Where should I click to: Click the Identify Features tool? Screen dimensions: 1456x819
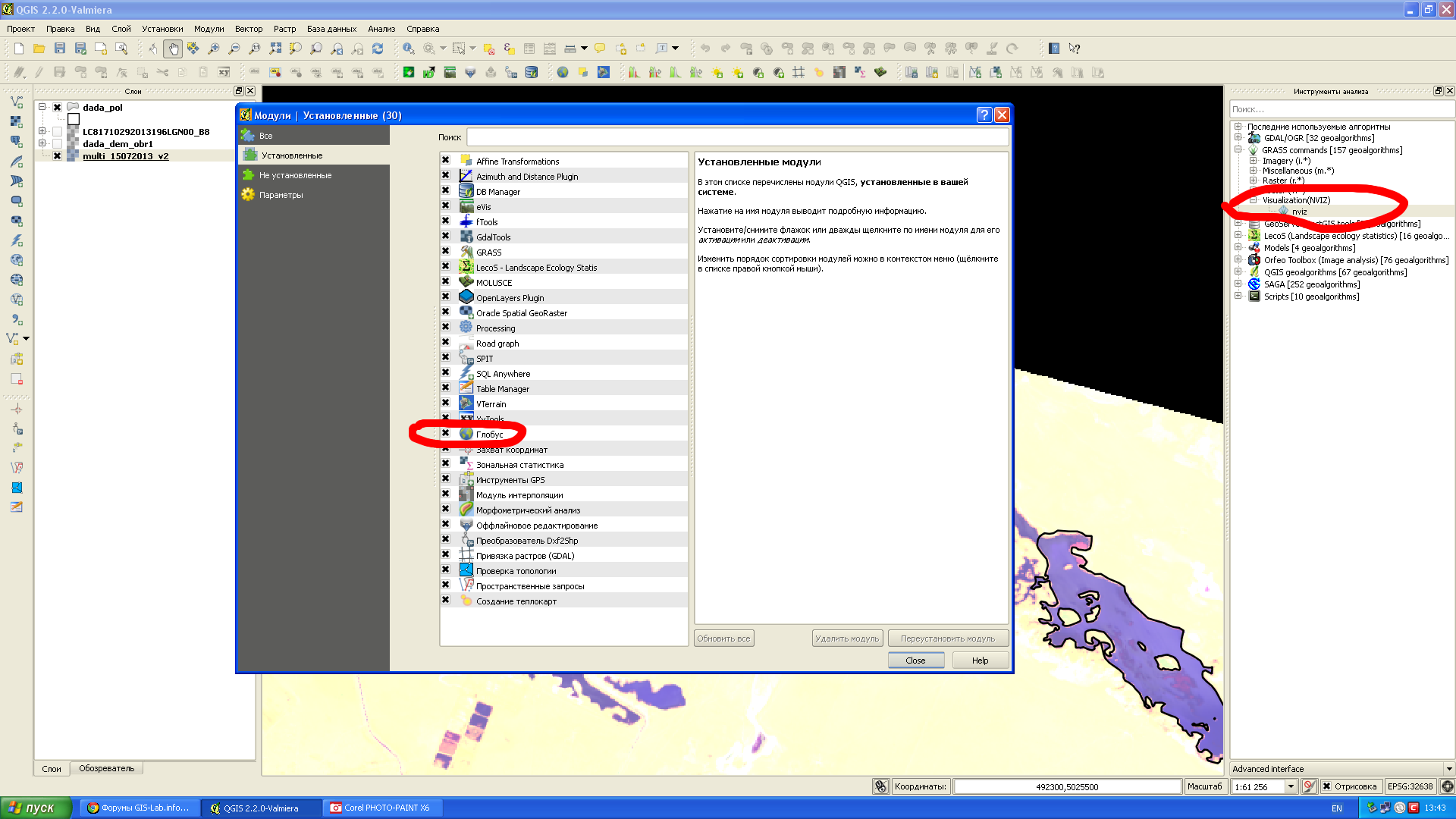408,48
